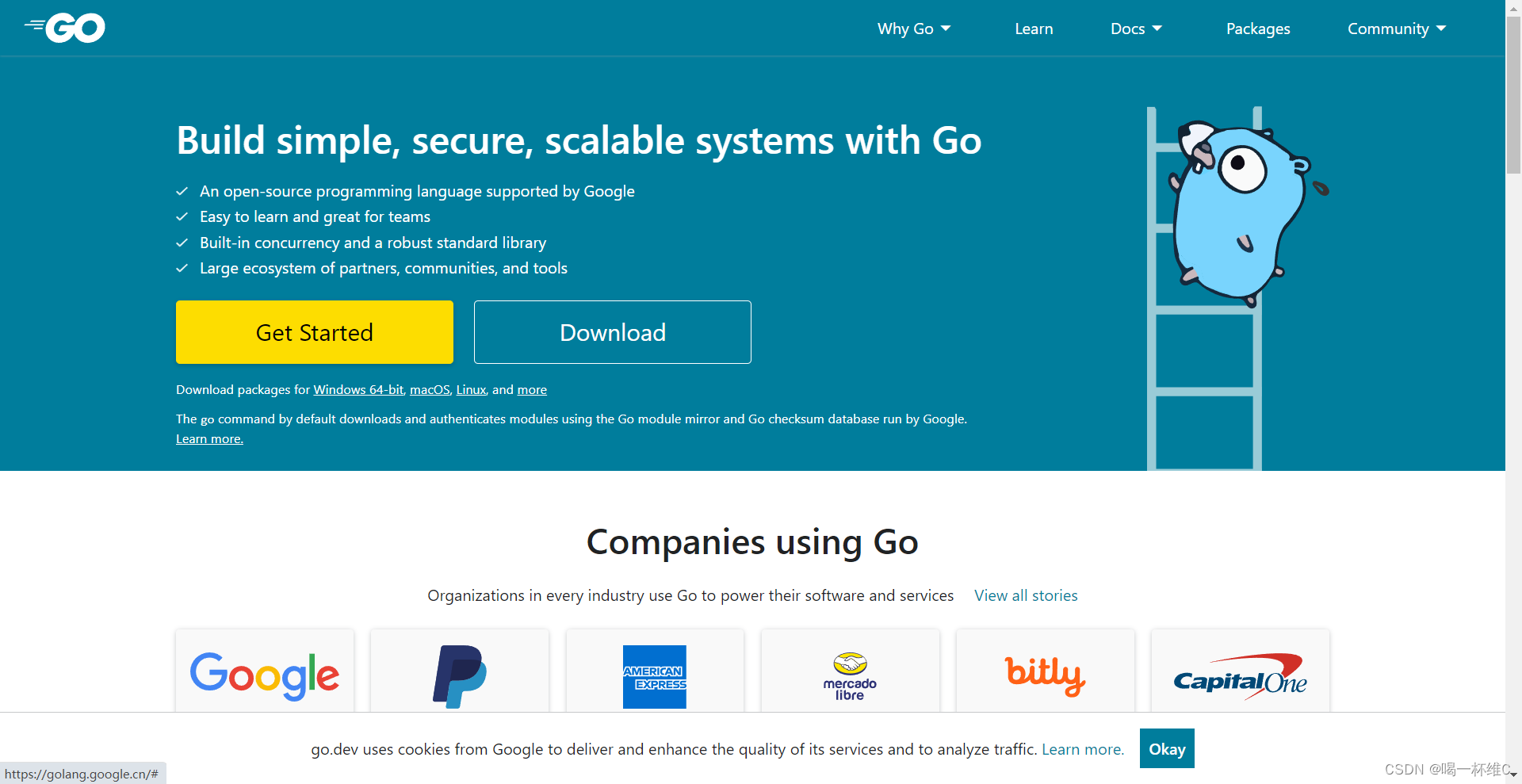Click the bitly company logo
This screenshot has height=784, width=1522.
[x=1045, y=675]
